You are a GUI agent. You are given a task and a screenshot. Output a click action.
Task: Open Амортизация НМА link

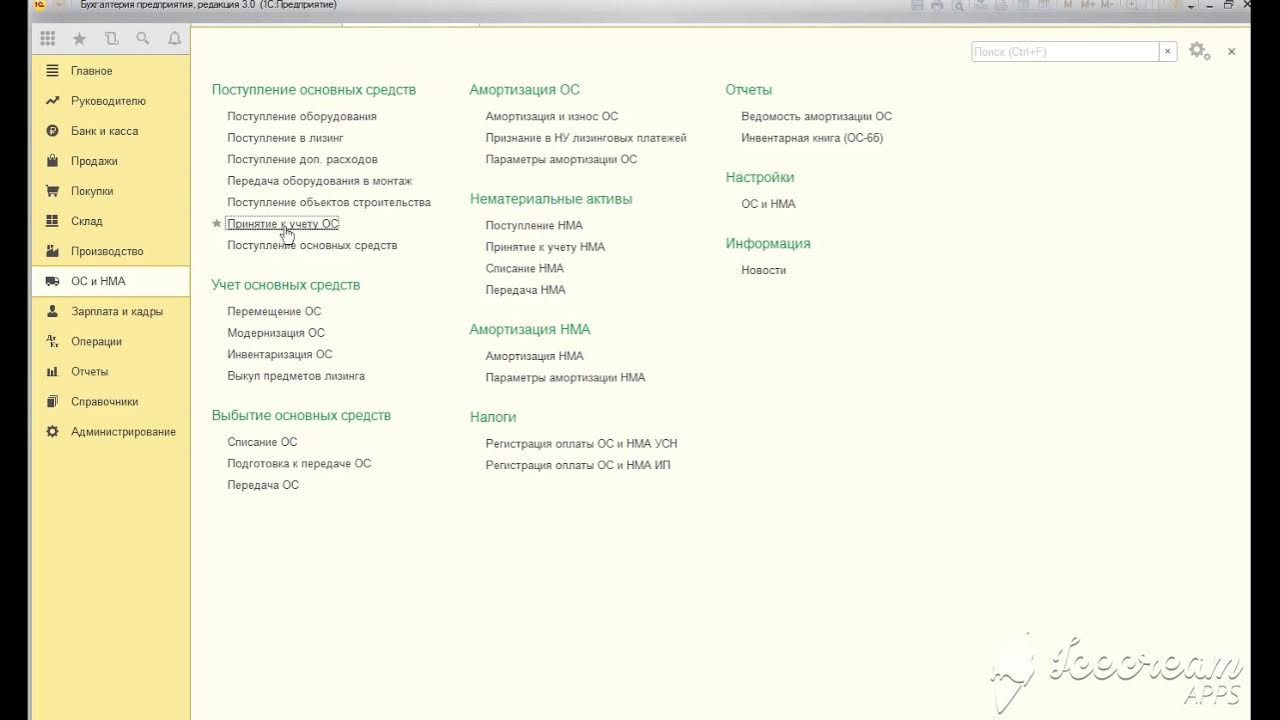[x=535, y=356]
